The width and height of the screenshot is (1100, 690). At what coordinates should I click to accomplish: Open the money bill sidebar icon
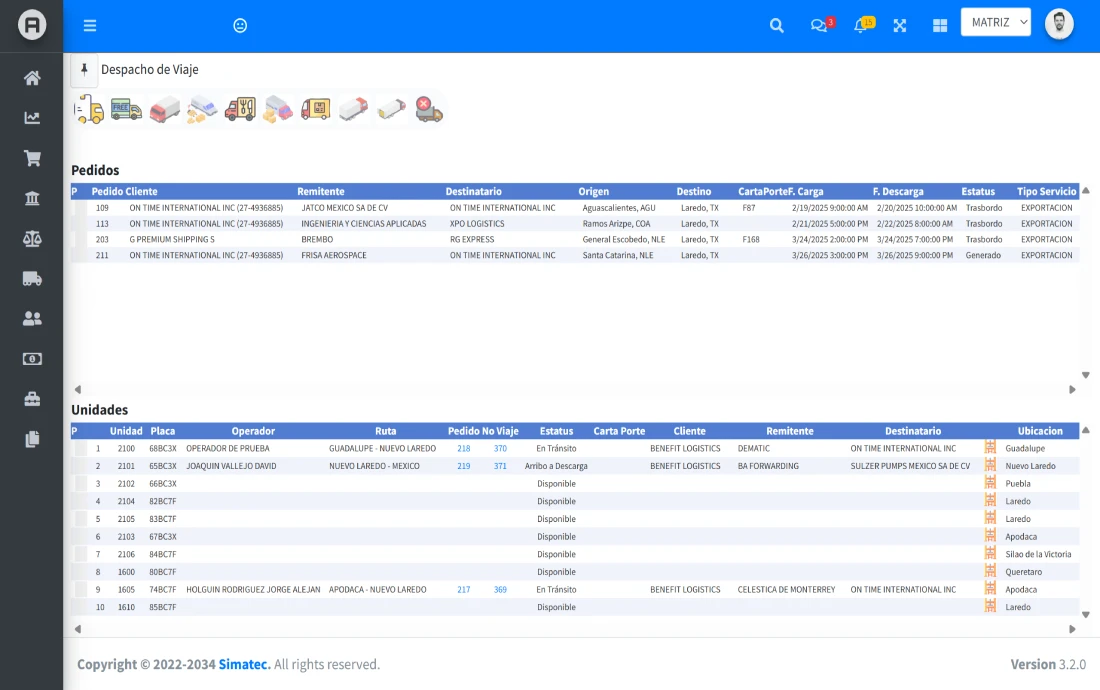(32, 359)
